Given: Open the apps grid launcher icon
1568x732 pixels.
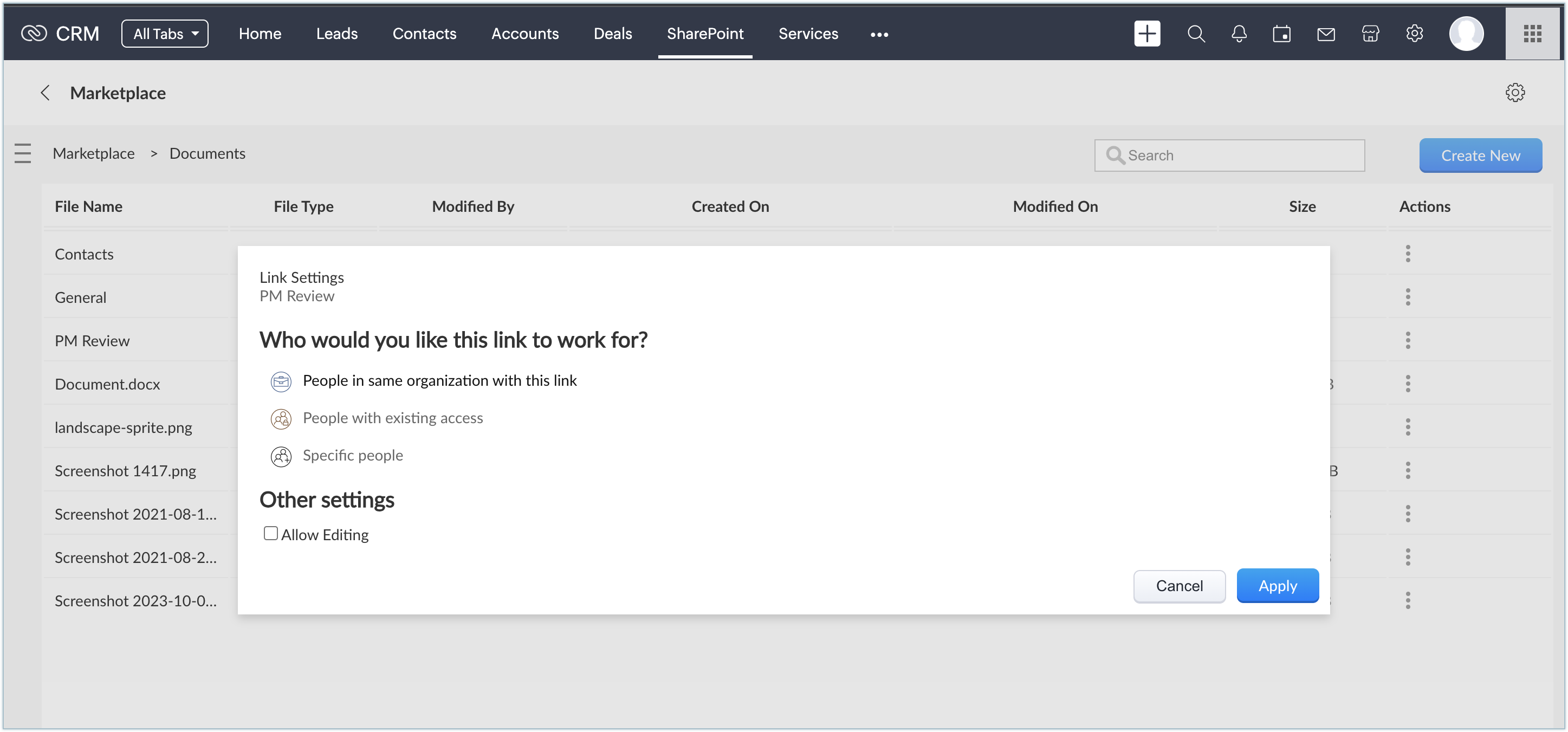Looking at the screenshot, I should pos(1532,34).
